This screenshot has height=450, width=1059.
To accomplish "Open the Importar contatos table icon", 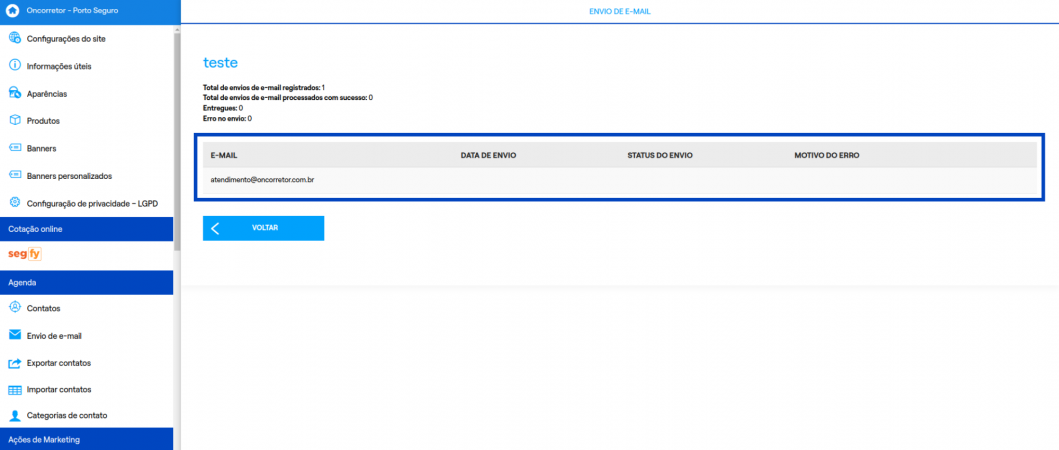I will [x=14, y=390].
